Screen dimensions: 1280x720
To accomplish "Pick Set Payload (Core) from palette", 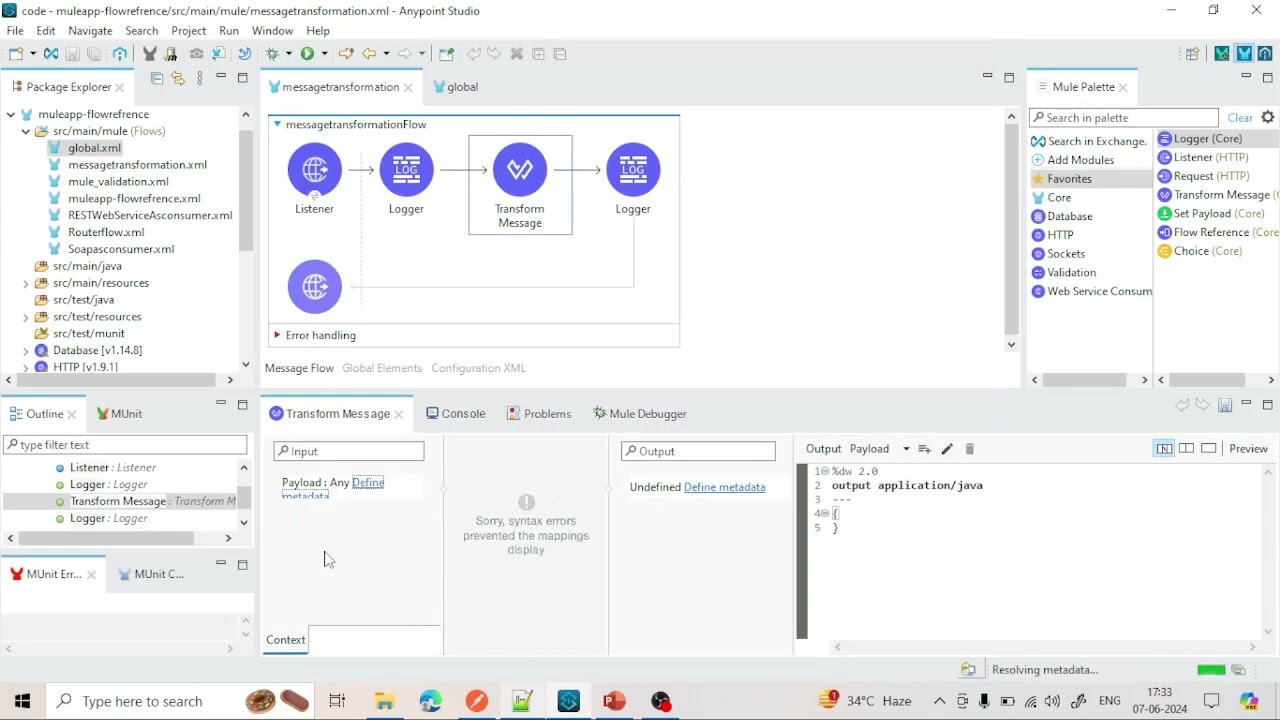I will click(1211, 213).
